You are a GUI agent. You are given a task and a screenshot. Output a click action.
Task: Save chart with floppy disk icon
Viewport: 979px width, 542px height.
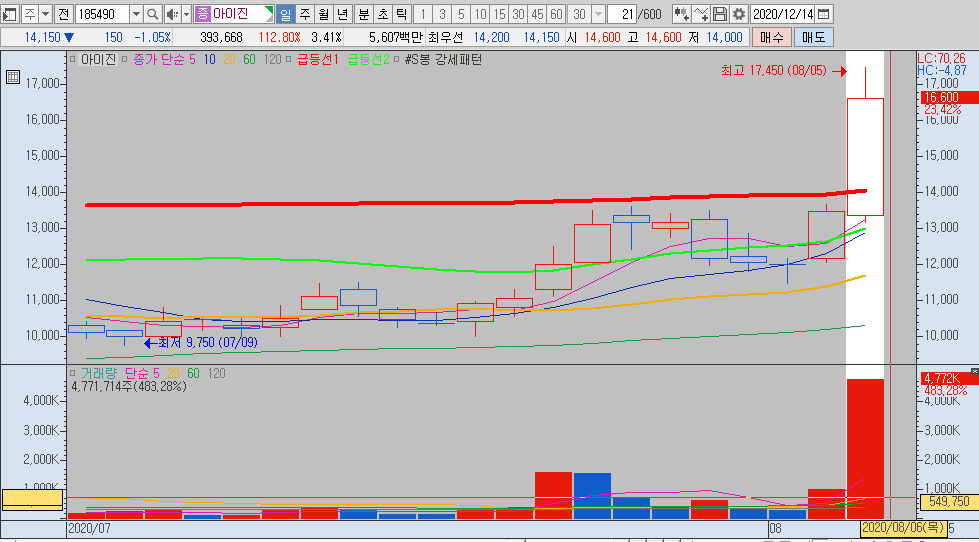[720, 14]
